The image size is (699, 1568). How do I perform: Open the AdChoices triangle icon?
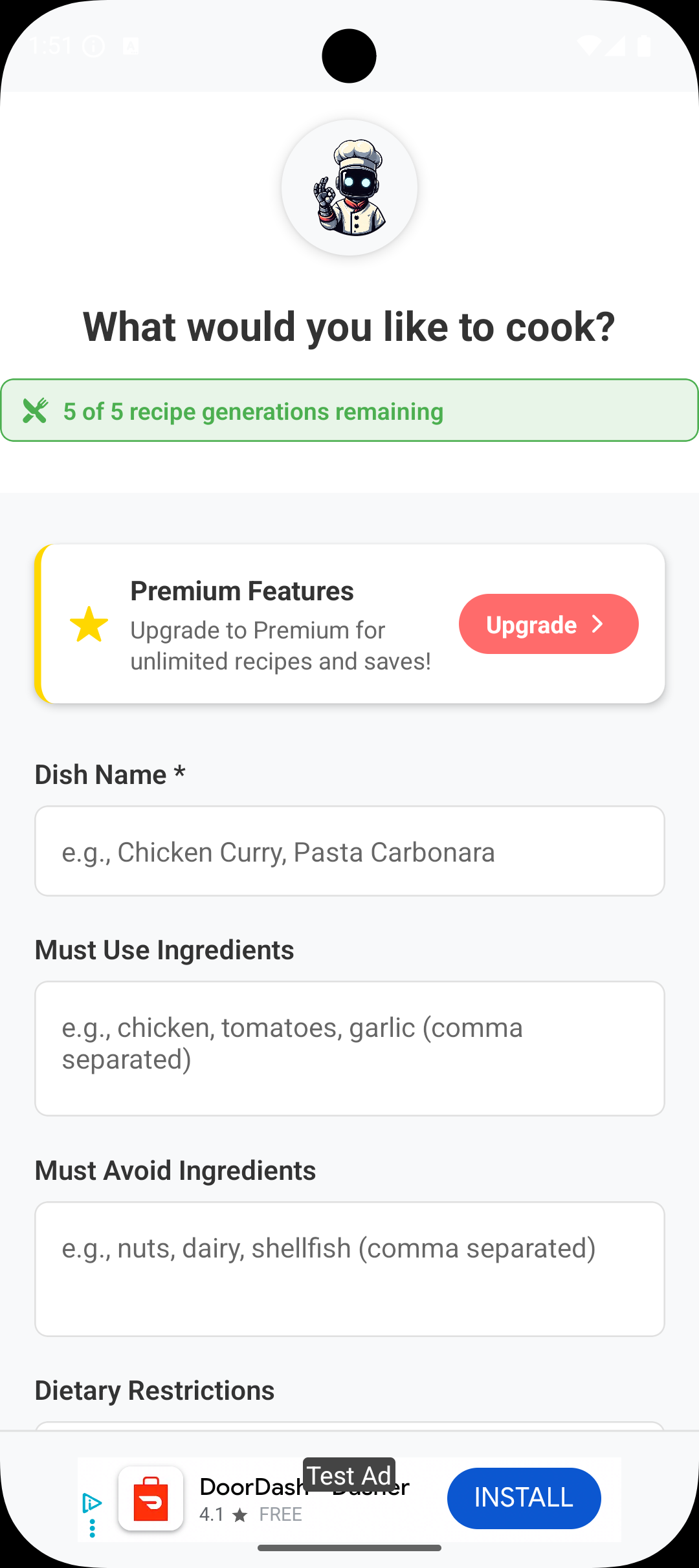coord(92,1502)
